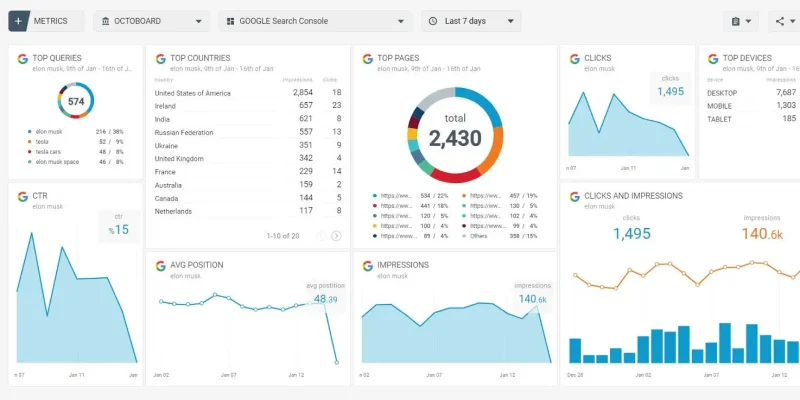Click the clock icon in the date selector
The image size is (800, 400).
(x=433, y=21)
